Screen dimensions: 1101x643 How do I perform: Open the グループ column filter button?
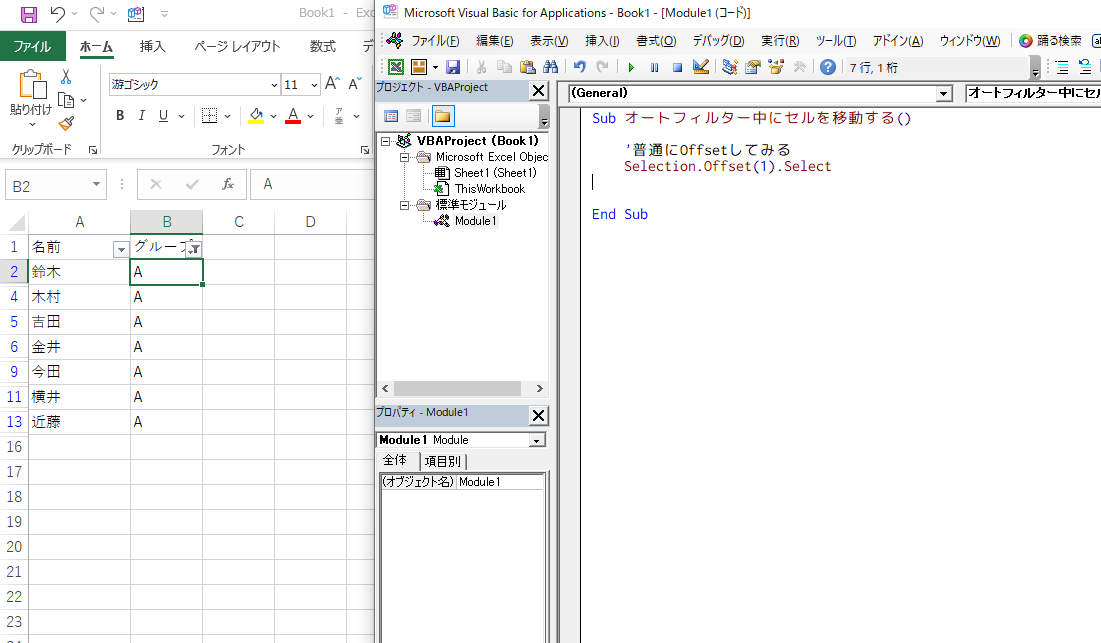coord(194,249)
